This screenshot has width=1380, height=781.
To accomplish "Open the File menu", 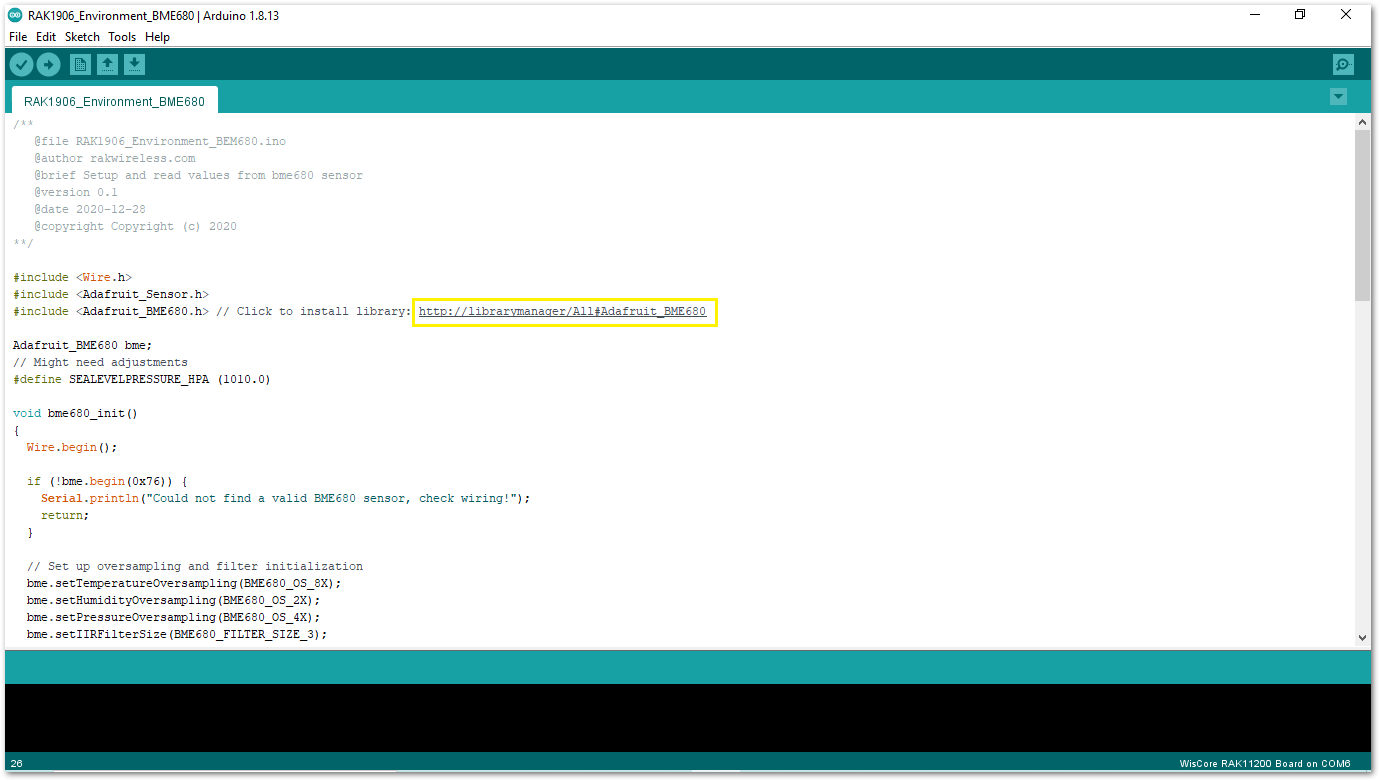I will [18, 37].
